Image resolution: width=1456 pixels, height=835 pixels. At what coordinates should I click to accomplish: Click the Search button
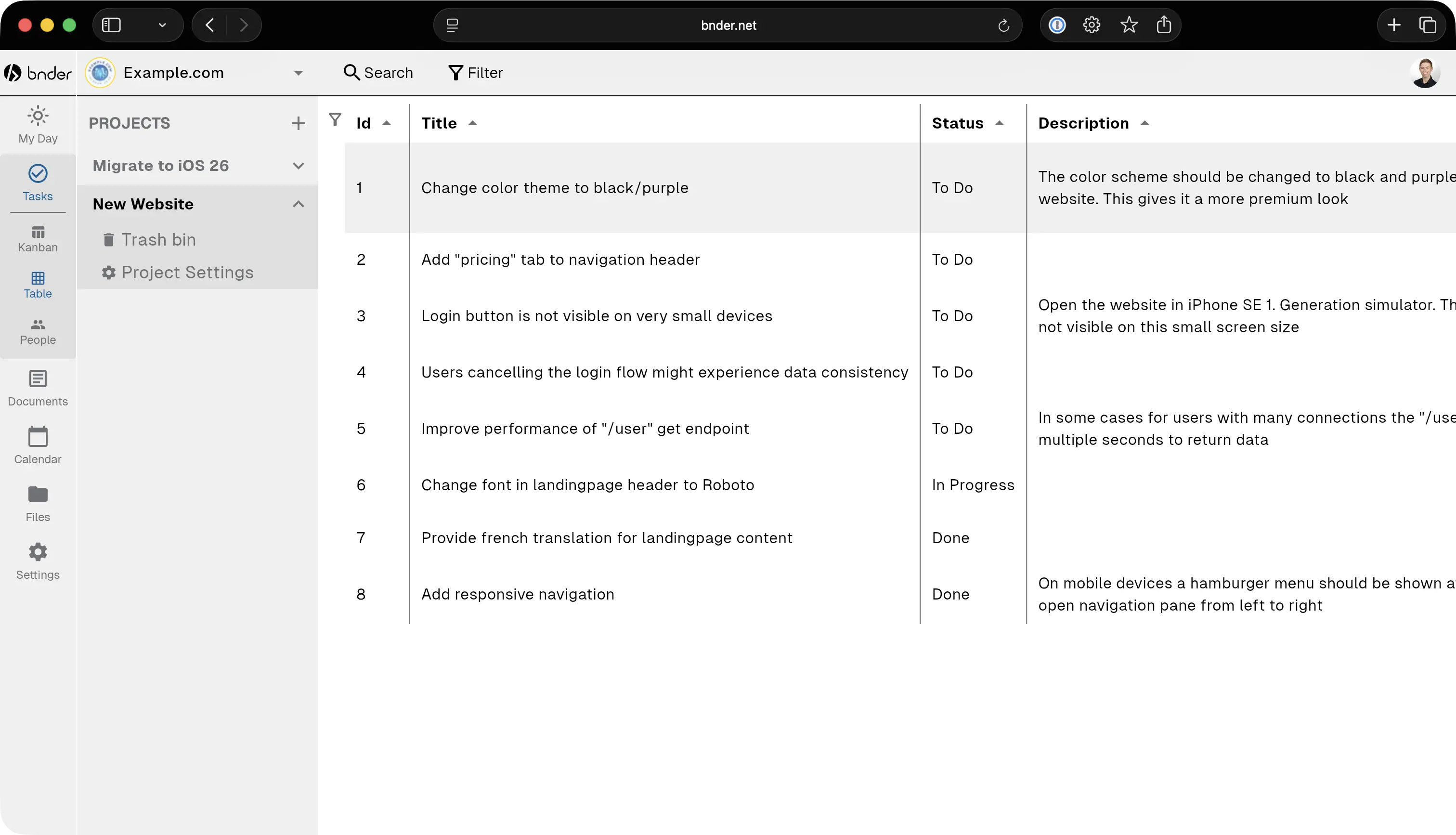point(378,72)
